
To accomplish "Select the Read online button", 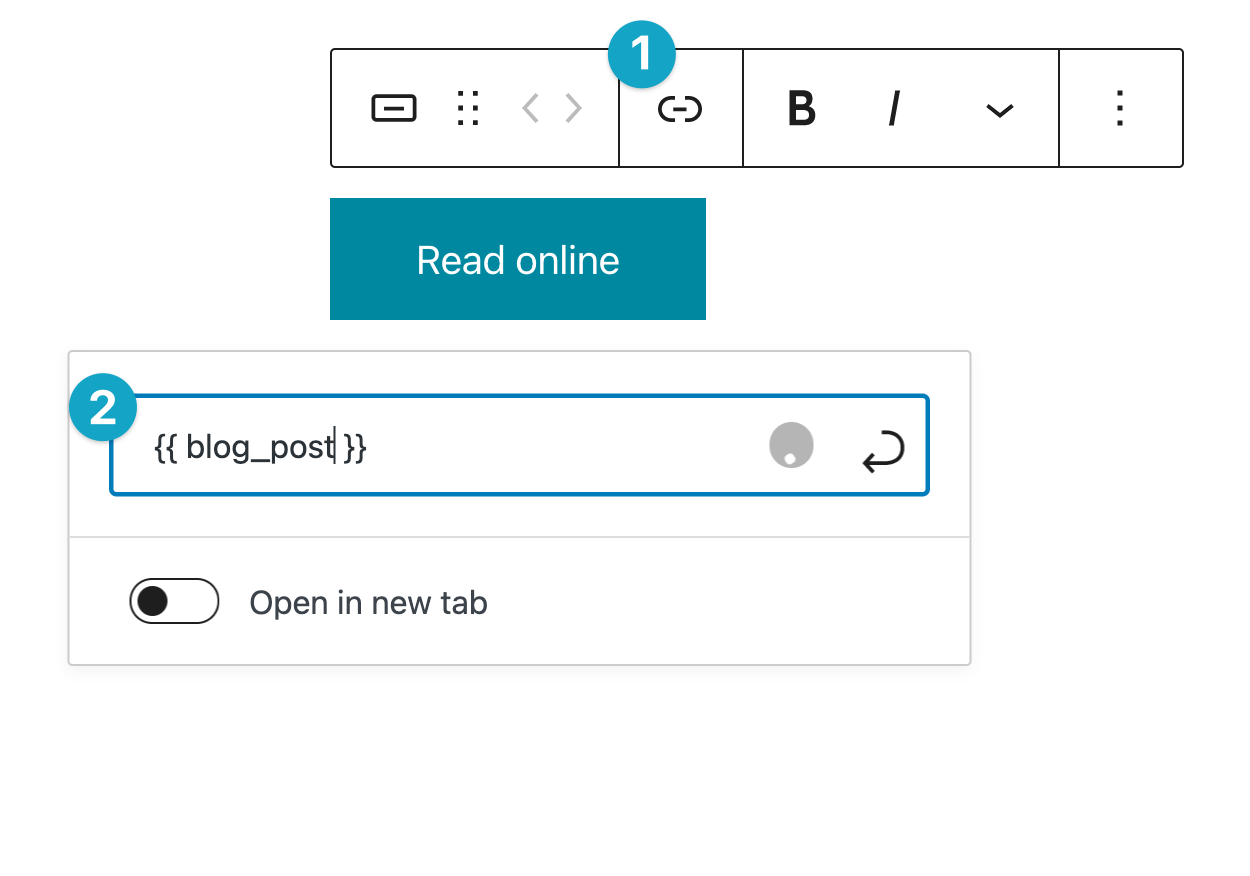I will coord(518,259).
